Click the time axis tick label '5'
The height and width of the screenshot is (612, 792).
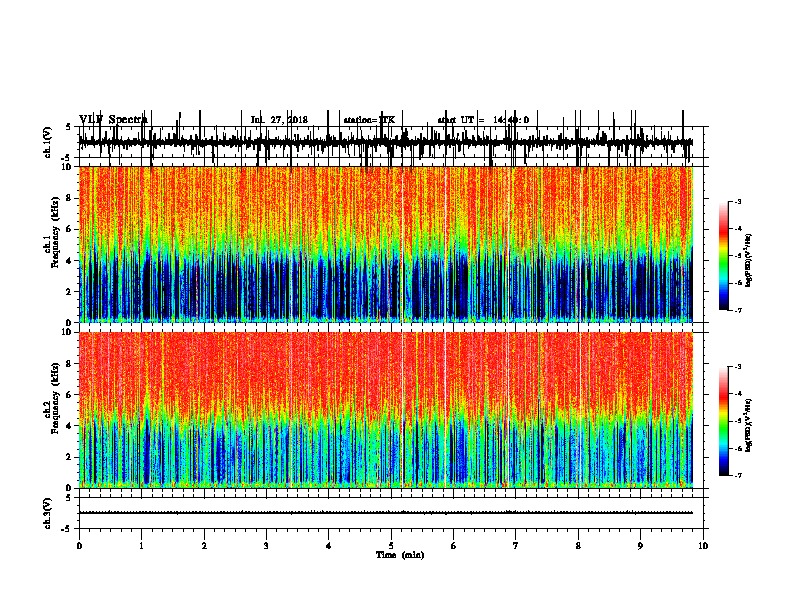(391, 546)
